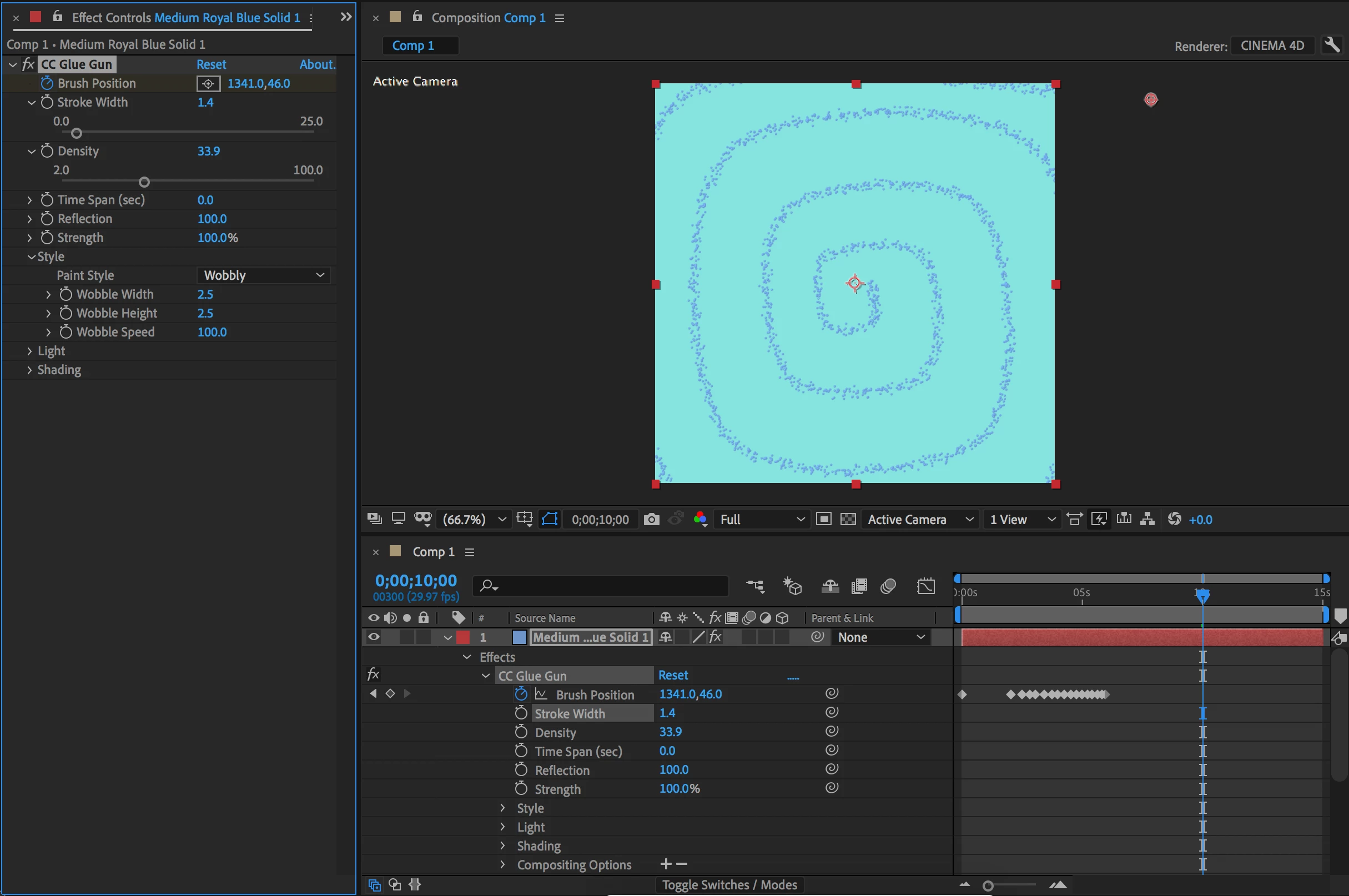Click the renderer options wrench icon
The width and height of the screenshot is (1349, 896).
[x=1332, y=45]
